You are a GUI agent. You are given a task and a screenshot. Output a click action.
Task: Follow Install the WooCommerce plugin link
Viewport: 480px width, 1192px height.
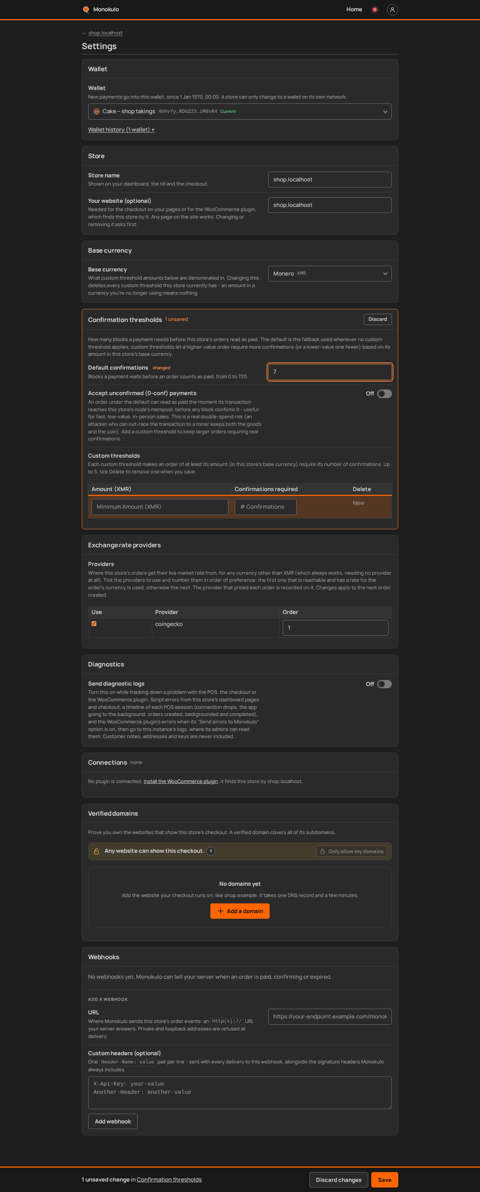pyautogui.click(x=181, y=781)
